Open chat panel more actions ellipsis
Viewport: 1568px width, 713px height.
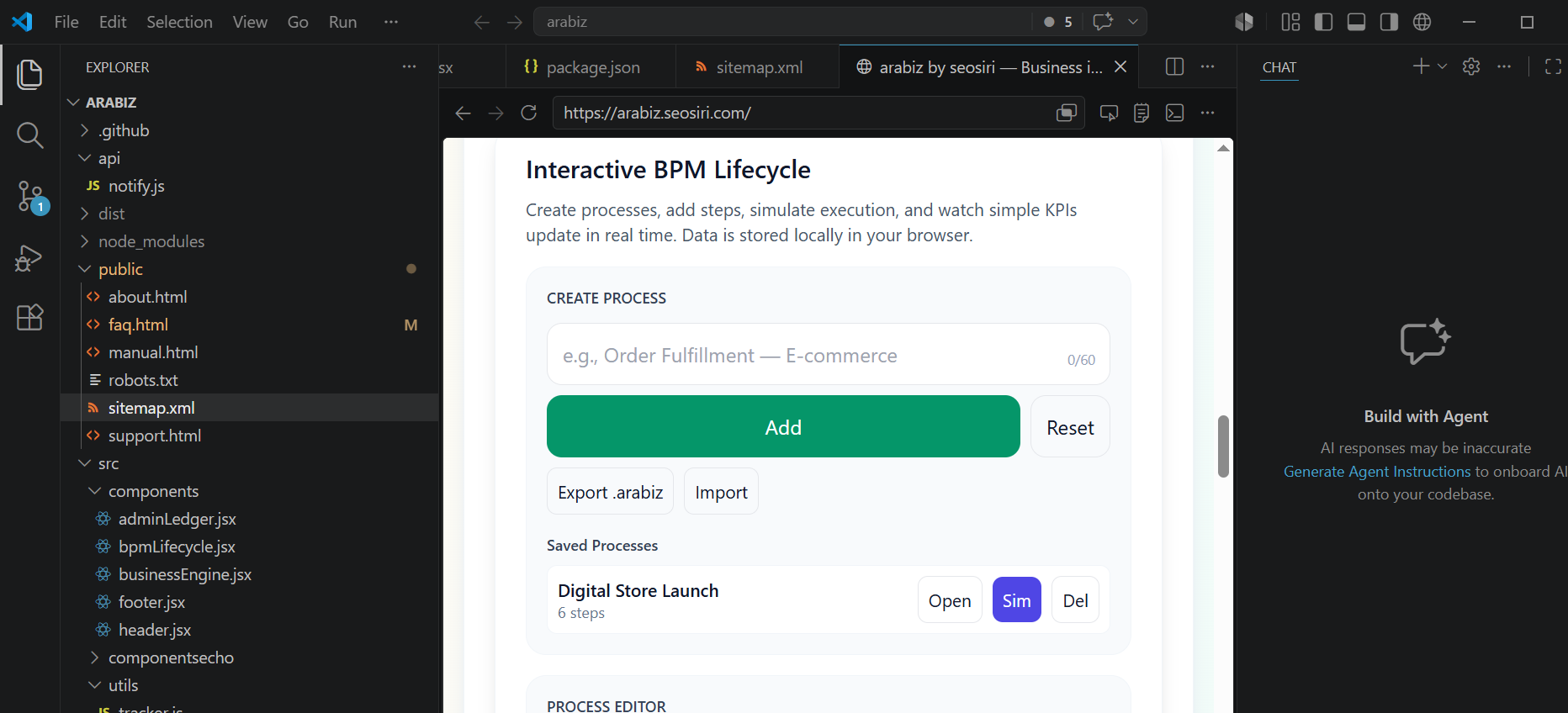tap(1504, 66)
